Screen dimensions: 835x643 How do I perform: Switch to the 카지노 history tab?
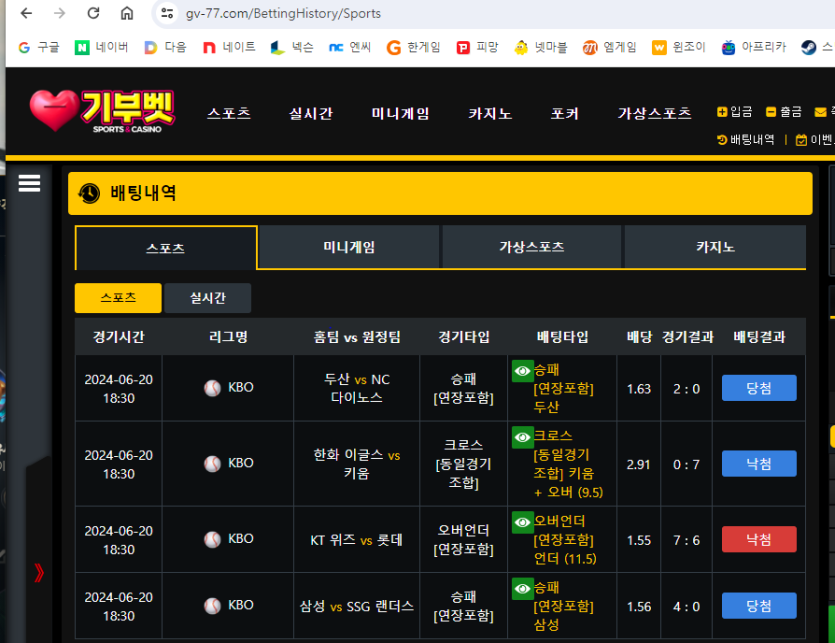715,247
